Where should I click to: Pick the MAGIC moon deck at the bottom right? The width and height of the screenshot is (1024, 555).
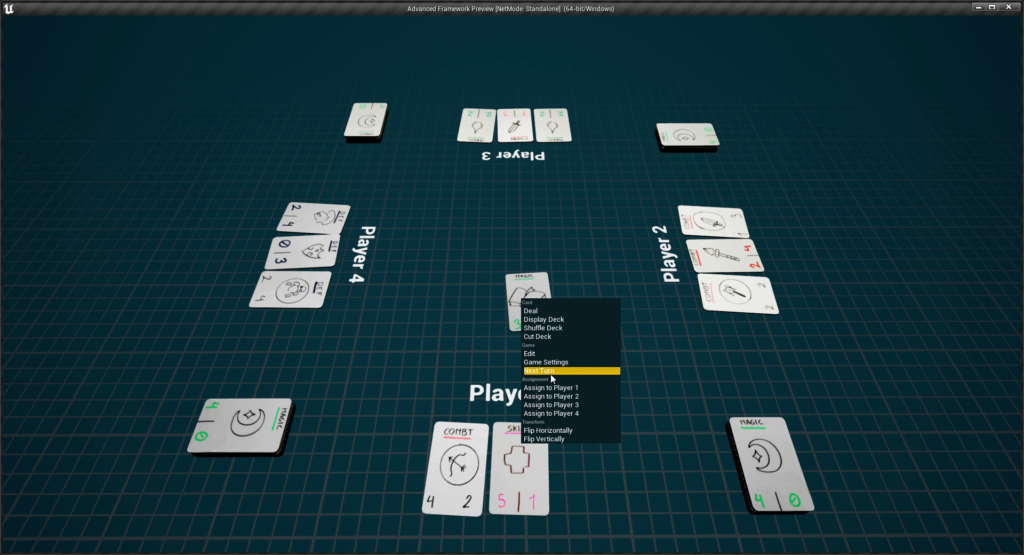pos(771,465)
